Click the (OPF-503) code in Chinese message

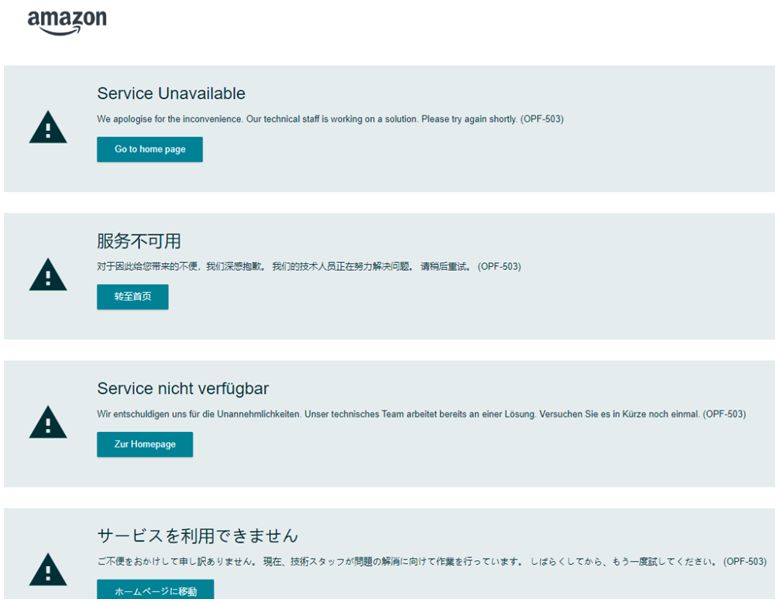point(499,267)
